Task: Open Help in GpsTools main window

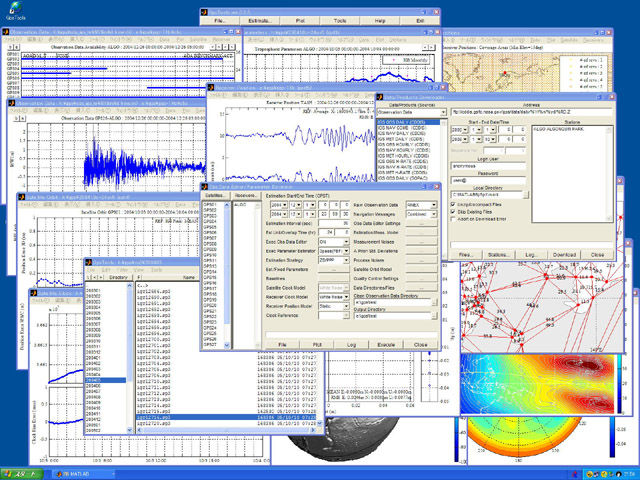Action: point(380,21)
